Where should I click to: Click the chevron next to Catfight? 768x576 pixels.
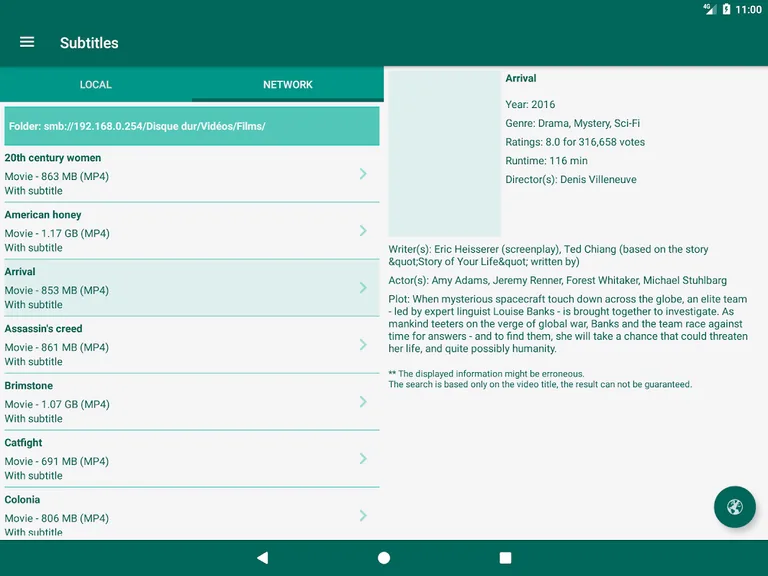363,459
